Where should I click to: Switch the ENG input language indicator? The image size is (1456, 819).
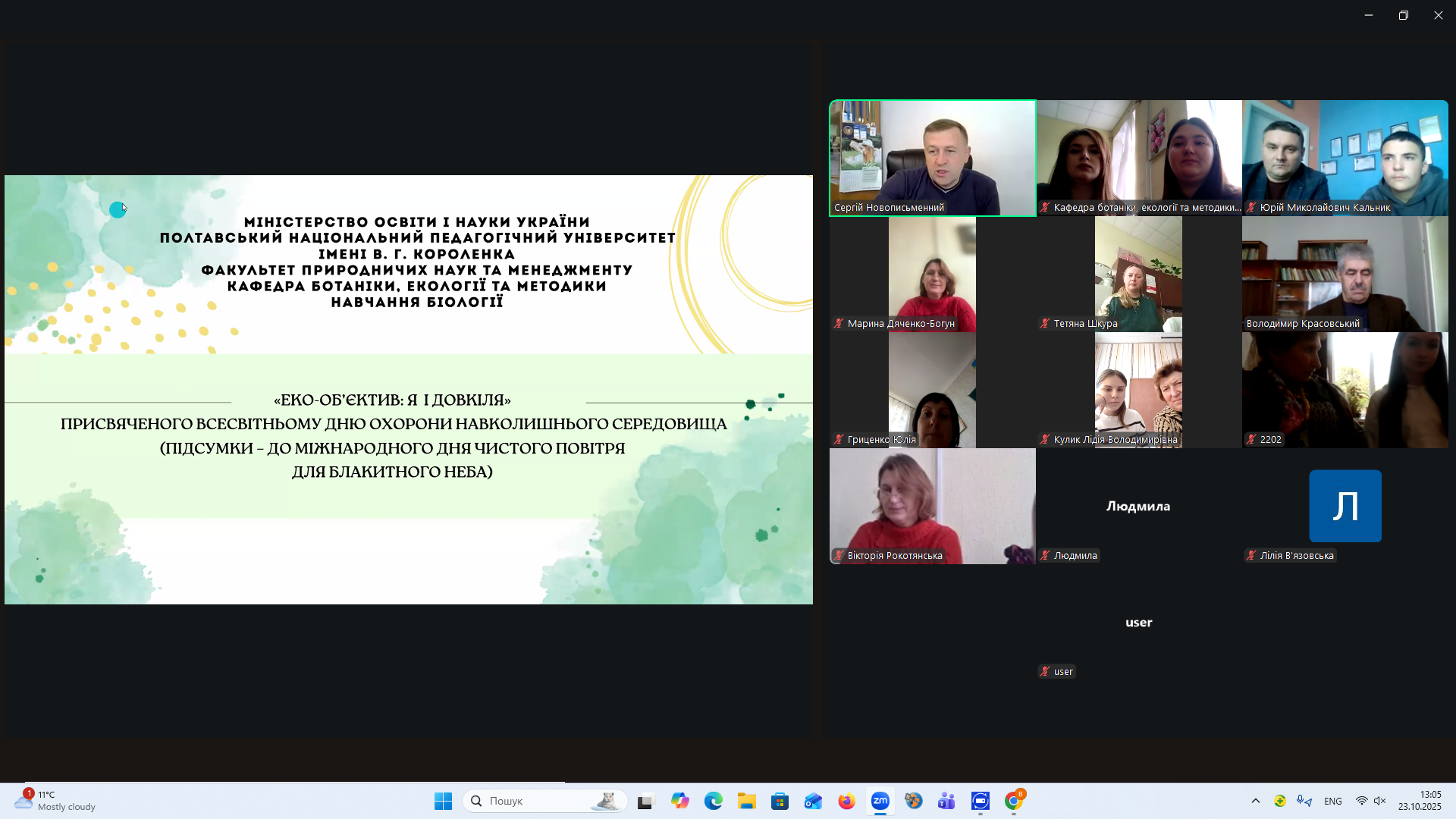1332,801
